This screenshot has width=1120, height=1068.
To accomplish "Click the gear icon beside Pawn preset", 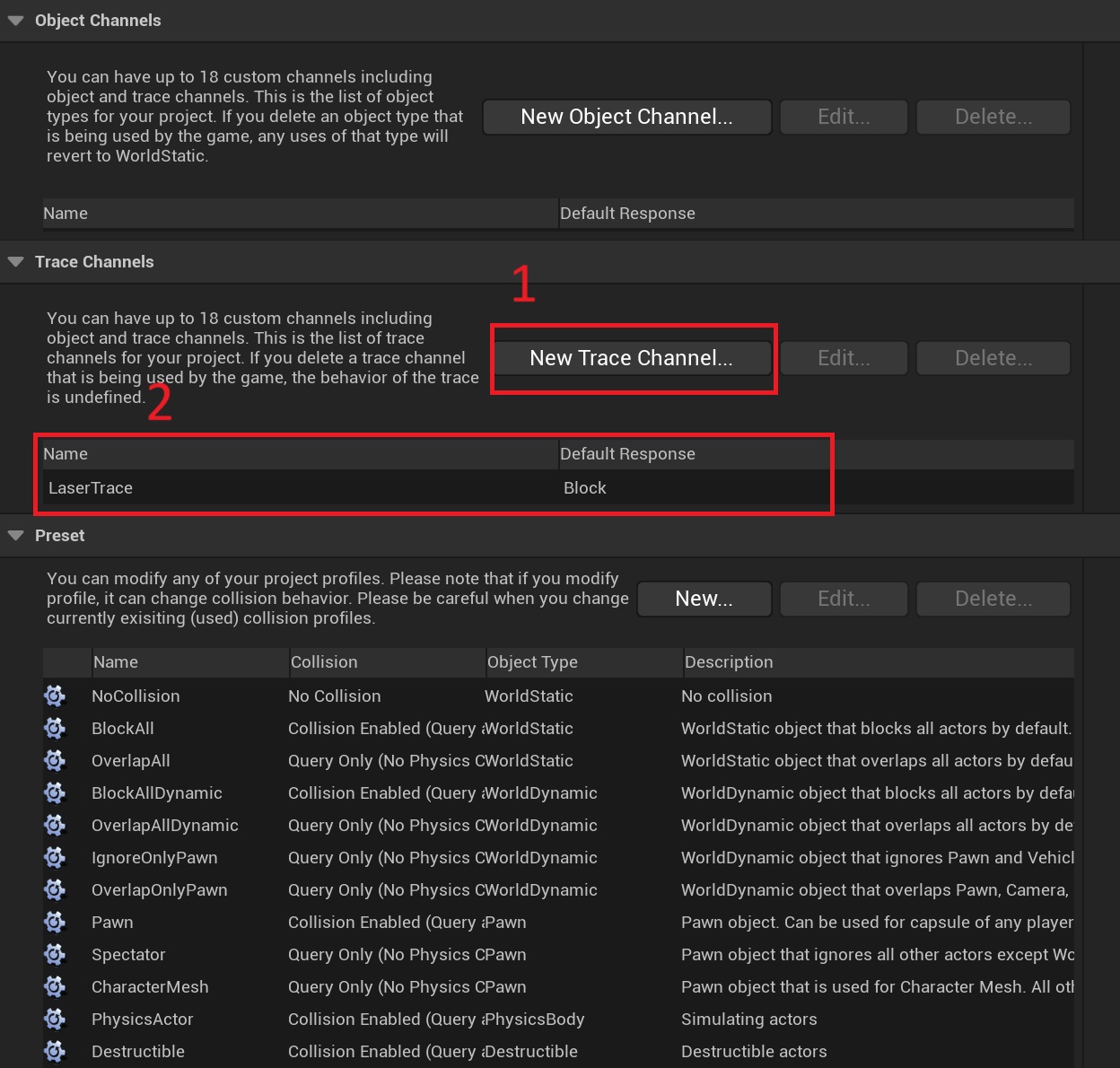I will [x=55, y=922].
